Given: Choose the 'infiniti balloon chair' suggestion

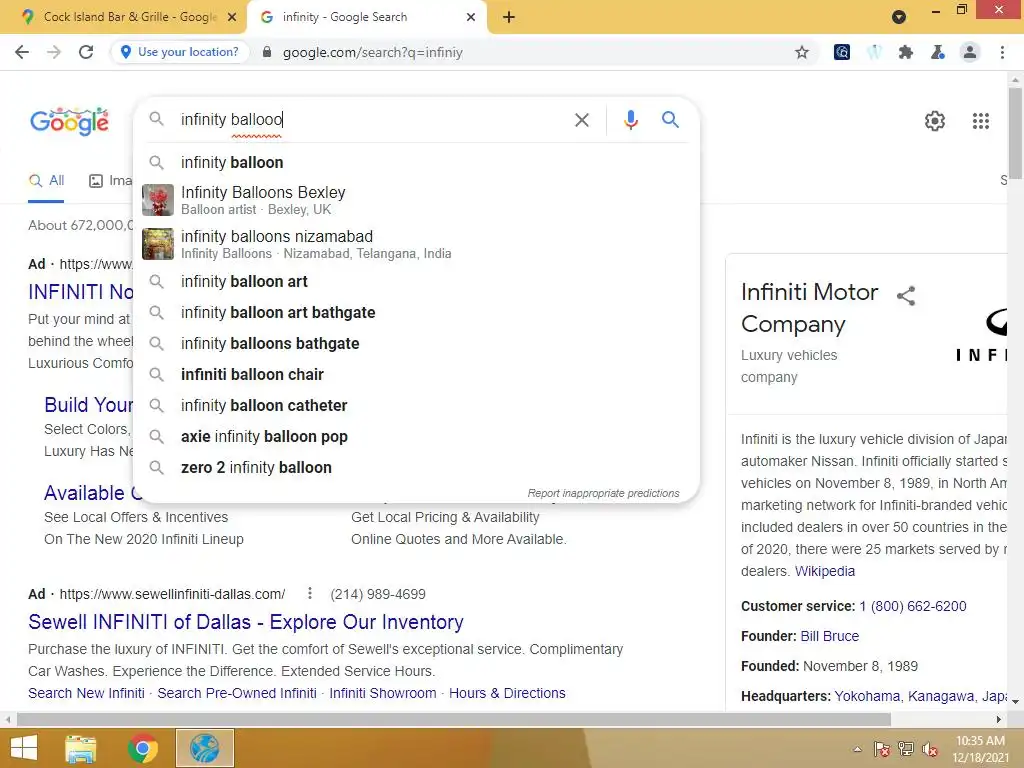Looking at the screenshot, I should [x=416, y=374].
